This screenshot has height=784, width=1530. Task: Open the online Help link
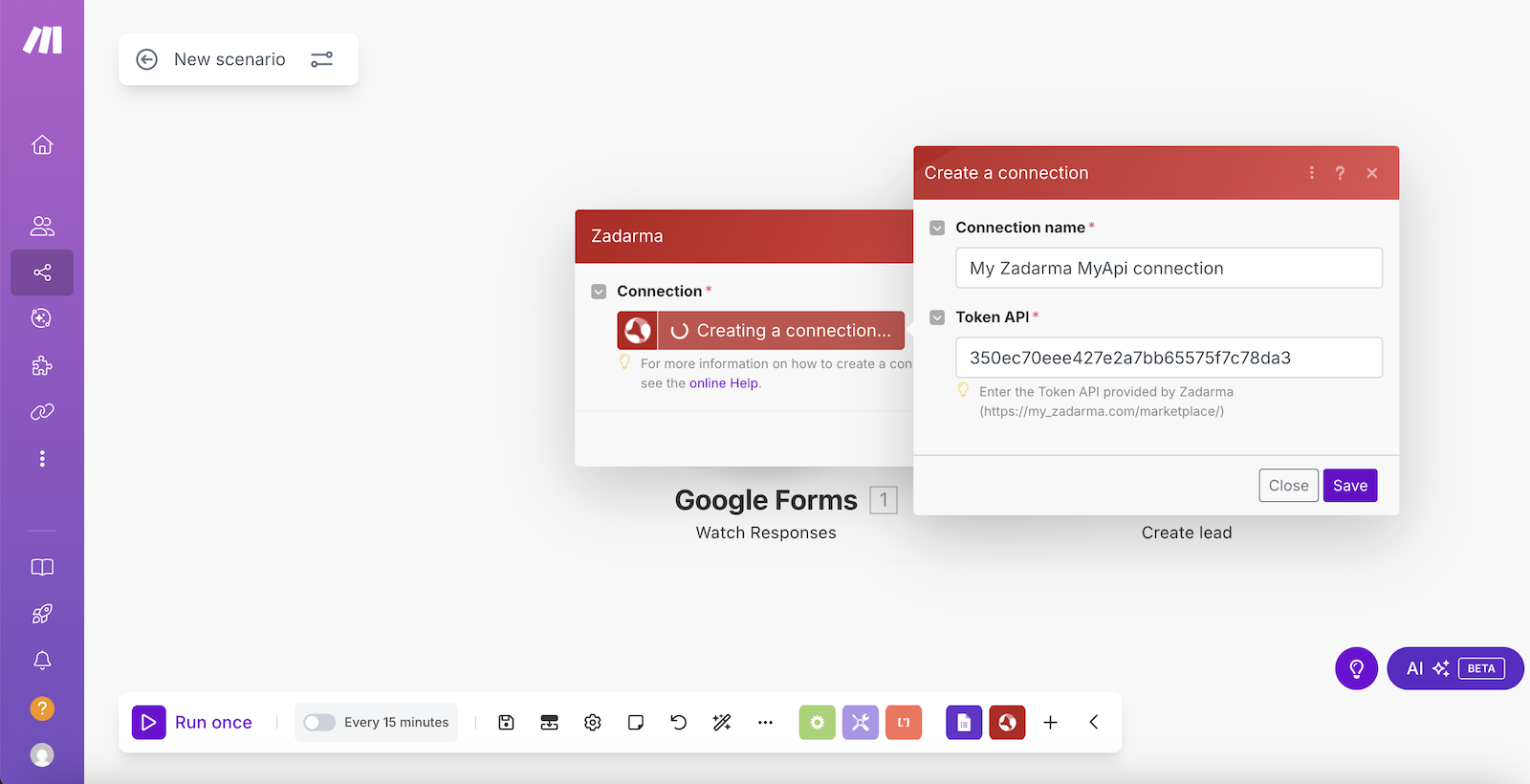pos(724,383)
